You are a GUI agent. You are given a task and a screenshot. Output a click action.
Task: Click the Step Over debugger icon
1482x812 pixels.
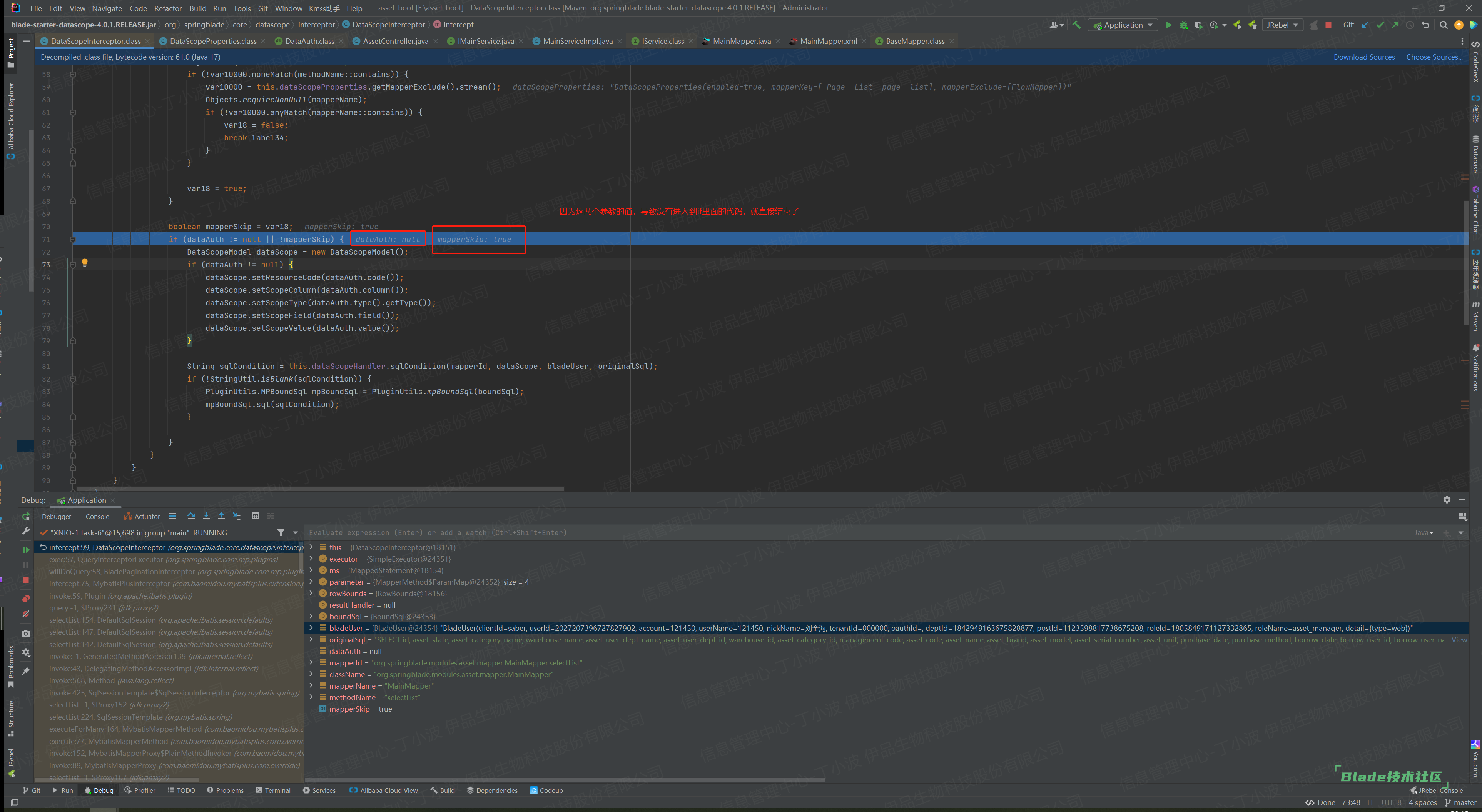[x=191, y=516]
